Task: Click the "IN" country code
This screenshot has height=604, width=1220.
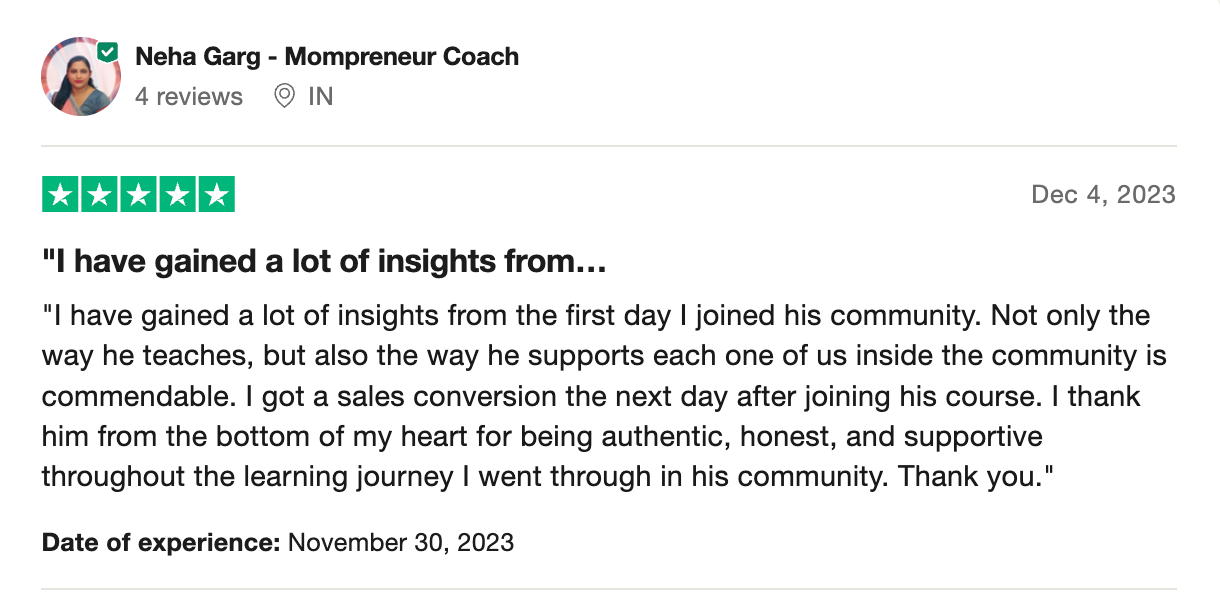Action: (x=321, y=96)
